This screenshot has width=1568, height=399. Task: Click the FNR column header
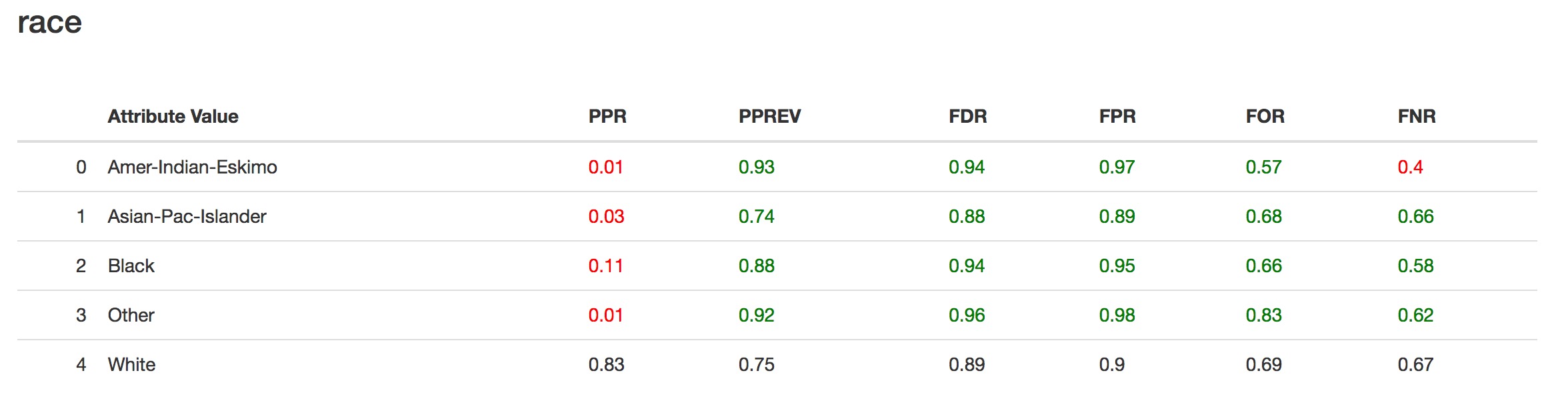(x=1417, y=116)
